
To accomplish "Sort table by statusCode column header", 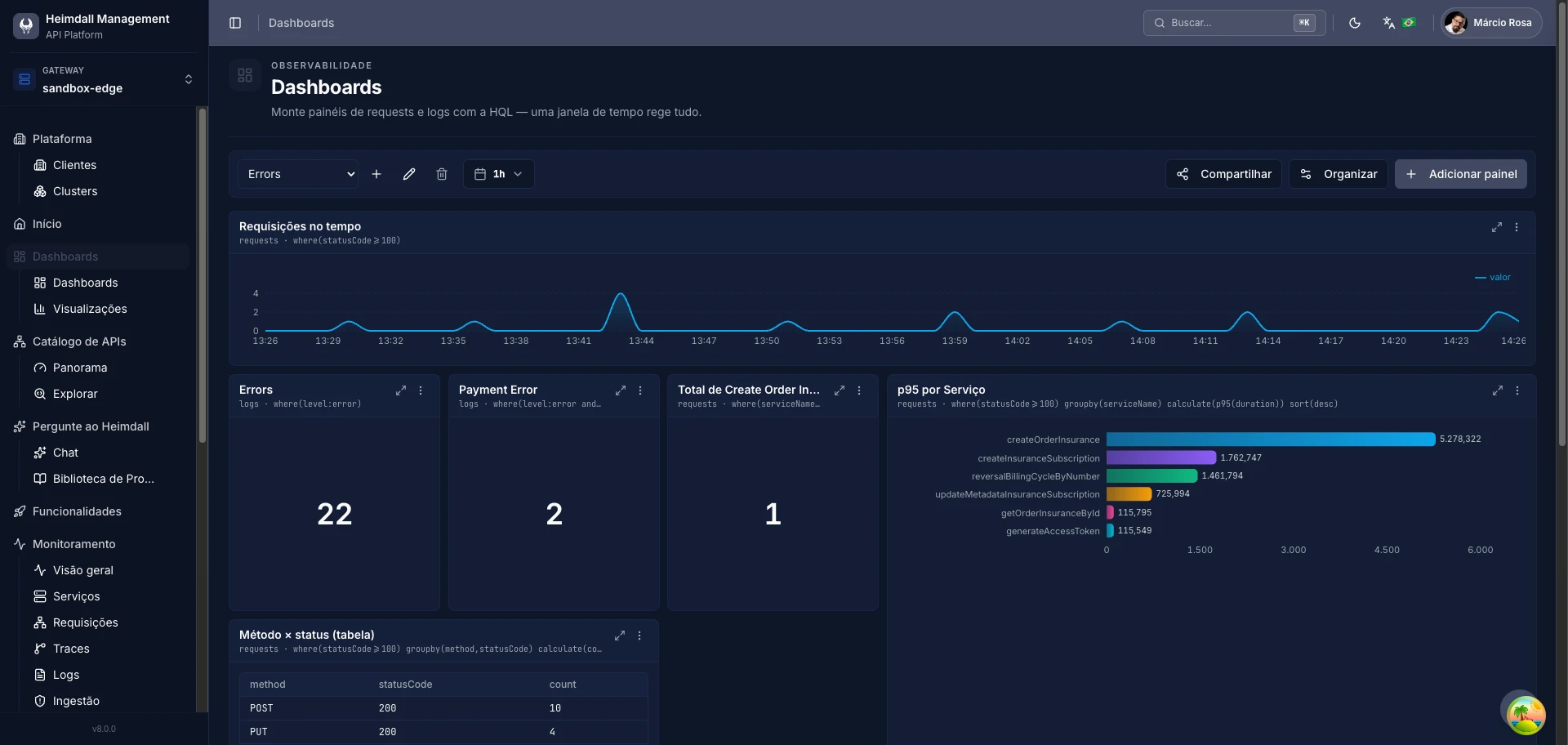I will tap(405, 685).
